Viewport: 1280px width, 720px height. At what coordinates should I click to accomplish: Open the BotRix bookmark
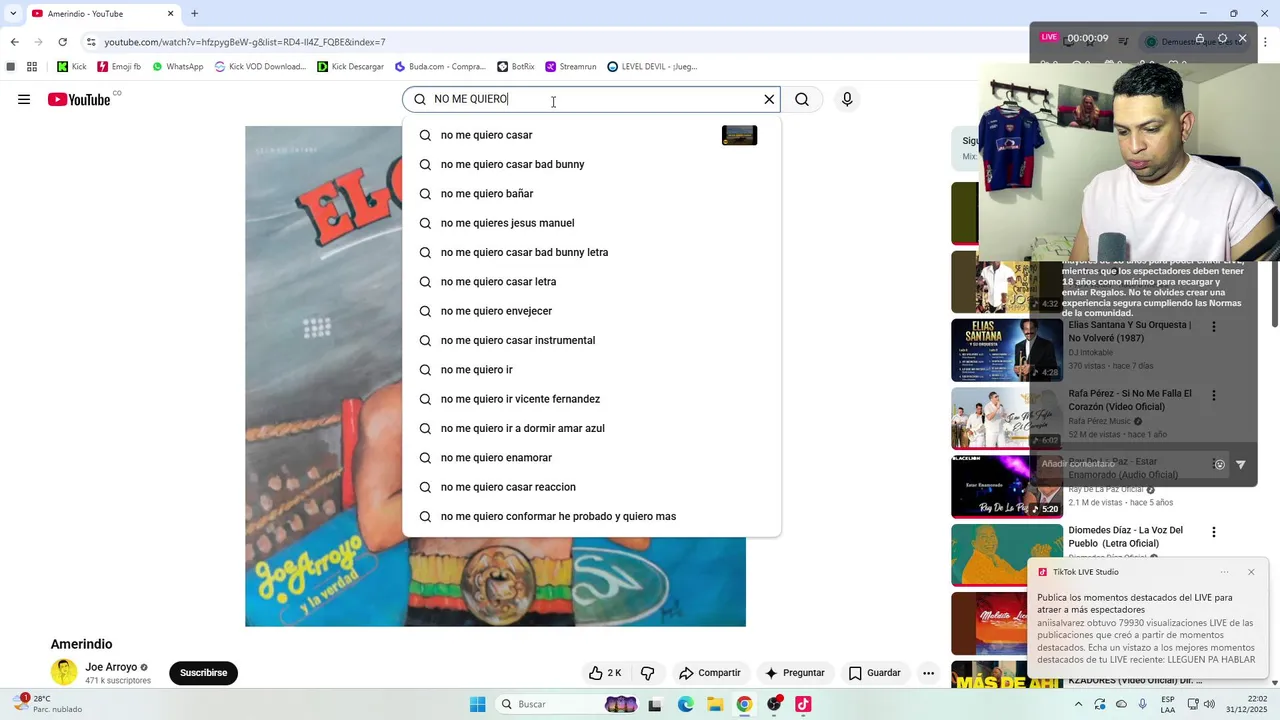tap(516, 66)
